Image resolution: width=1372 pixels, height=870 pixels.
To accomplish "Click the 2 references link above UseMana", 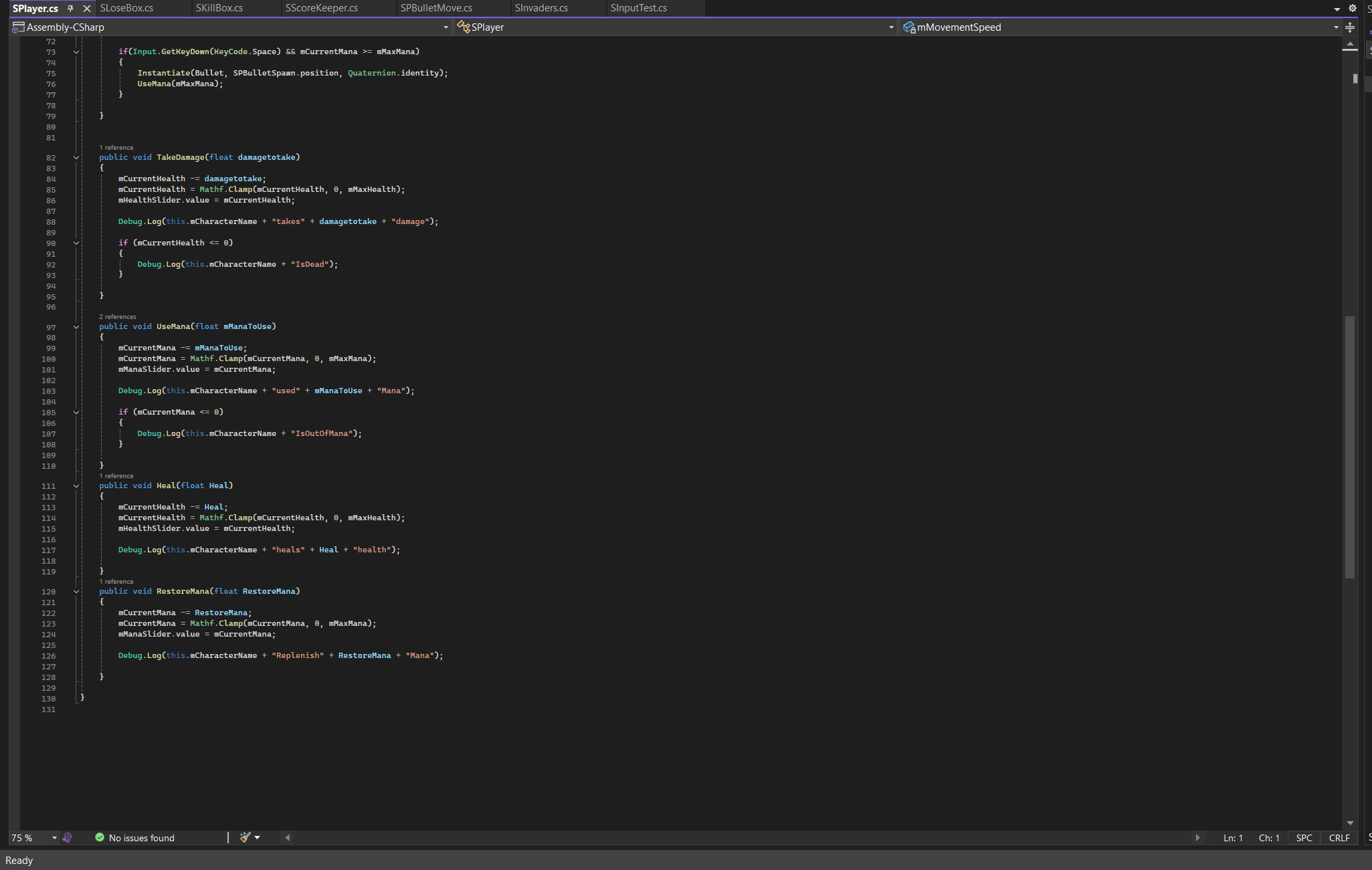I will tap(118, 317).
